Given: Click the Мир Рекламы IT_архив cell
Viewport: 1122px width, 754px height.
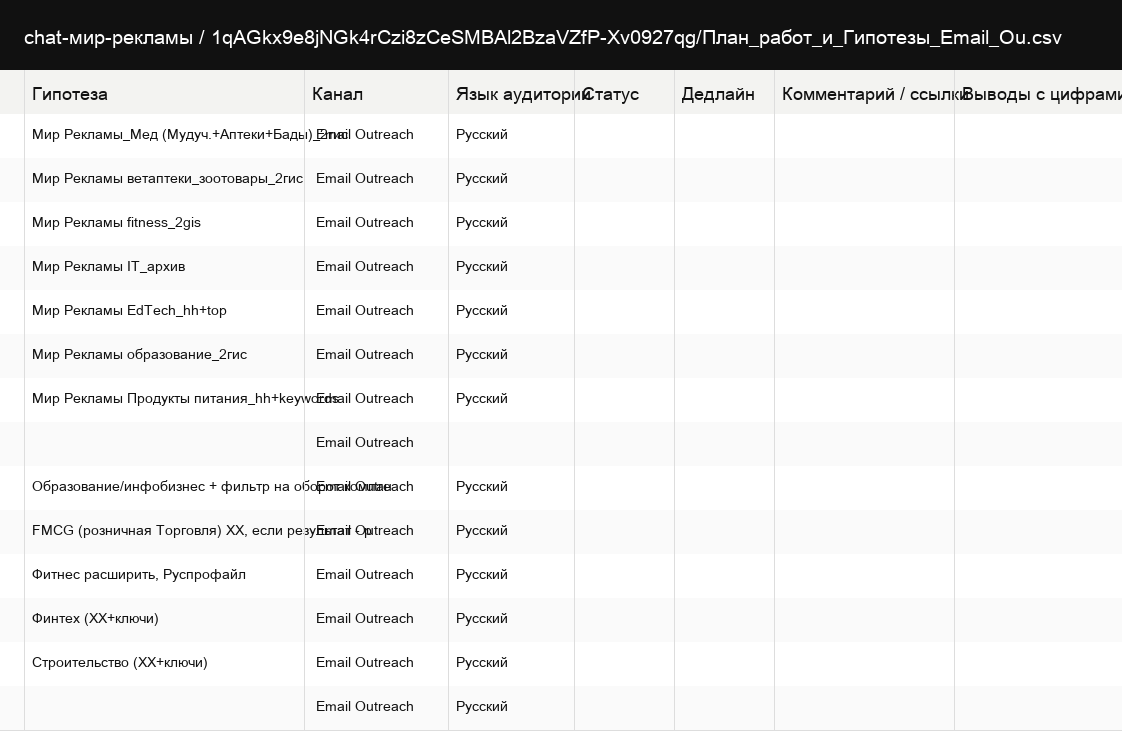Looking at the screenshot, I should (x=165, y=267).
